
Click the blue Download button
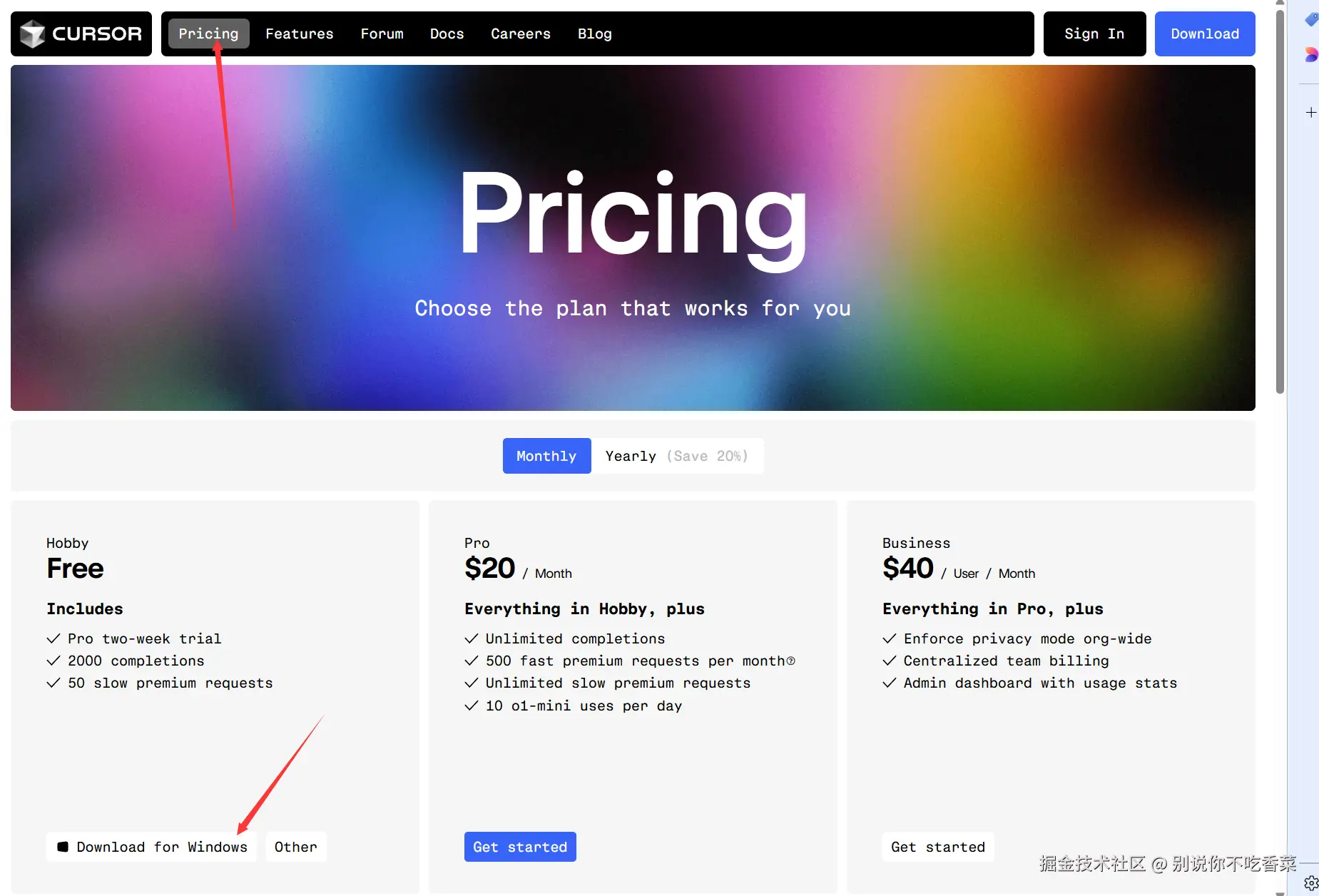(x=1204, y=34)
